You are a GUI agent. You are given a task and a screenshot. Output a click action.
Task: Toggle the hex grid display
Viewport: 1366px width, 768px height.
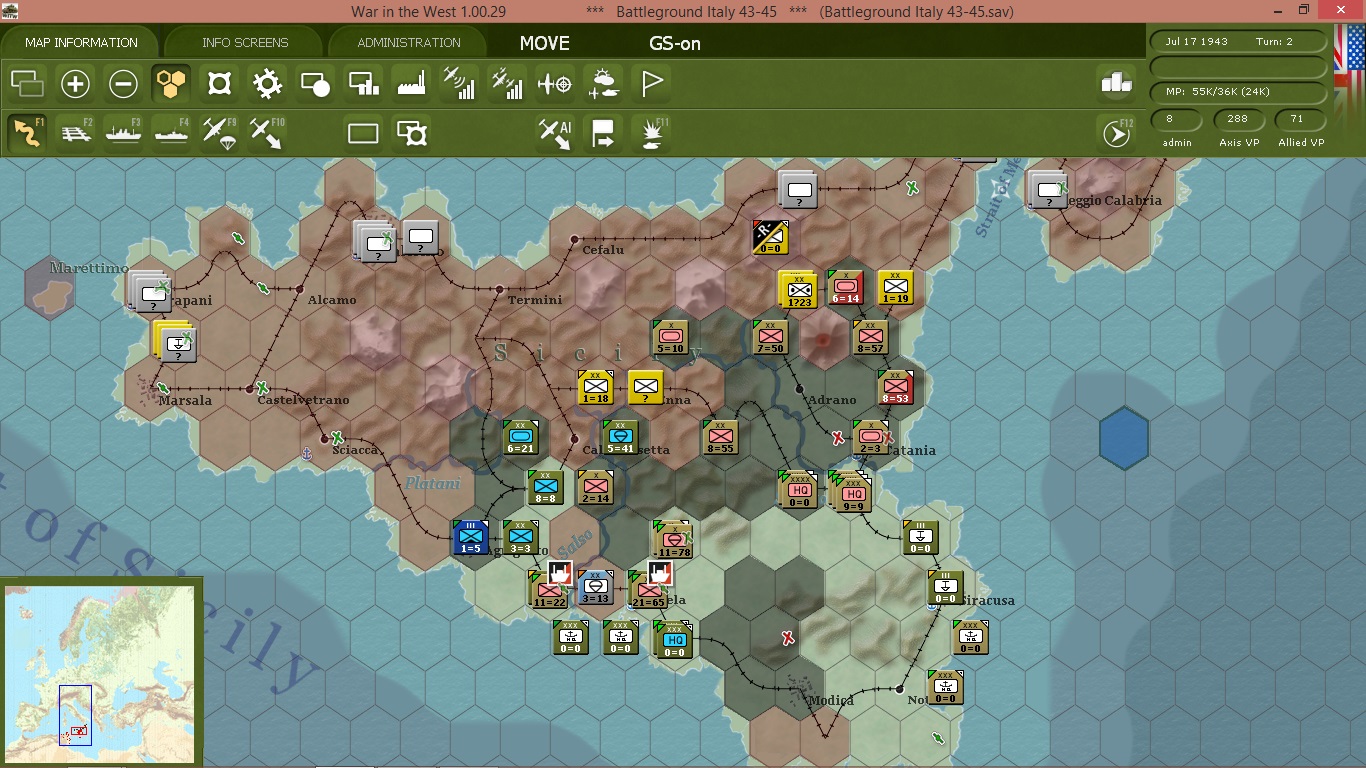(171, 84)
